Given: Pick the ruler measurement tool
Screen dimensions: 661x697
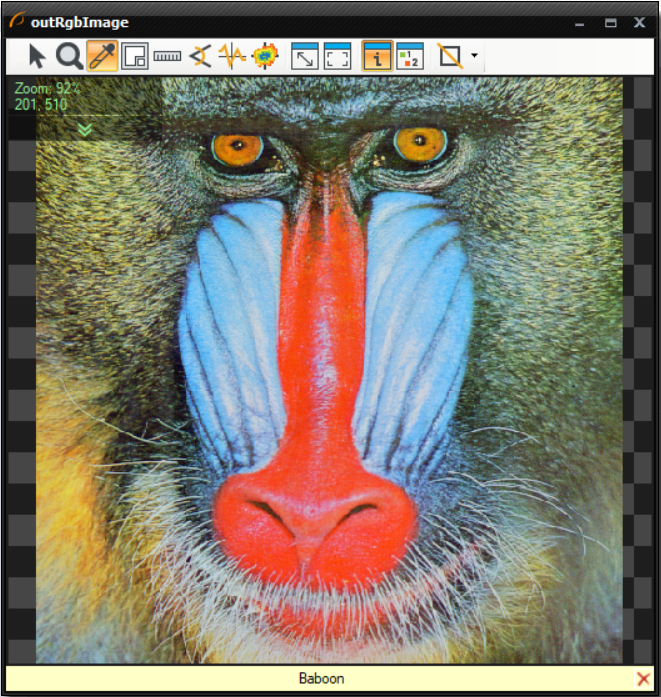Looking at the screenshot, I should 166,57.
